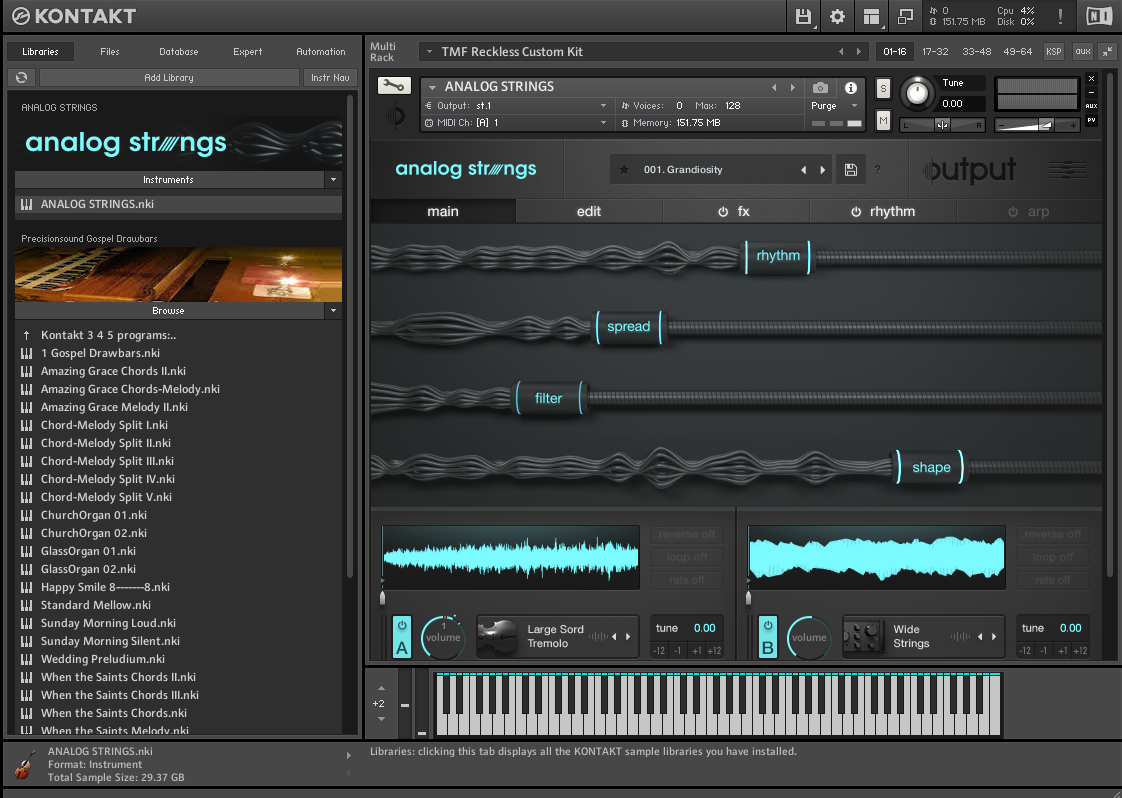The width and height of the screenshot is (1122, 798).
Task: Open the workspace layout icon
Action: [x=871, y=16]
